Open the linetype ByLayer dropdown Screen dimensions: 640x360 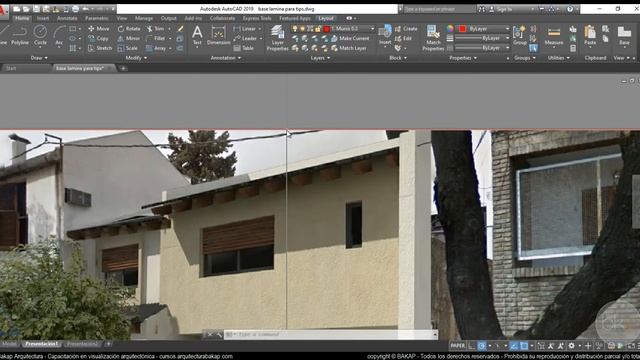(x=507, y=48)
